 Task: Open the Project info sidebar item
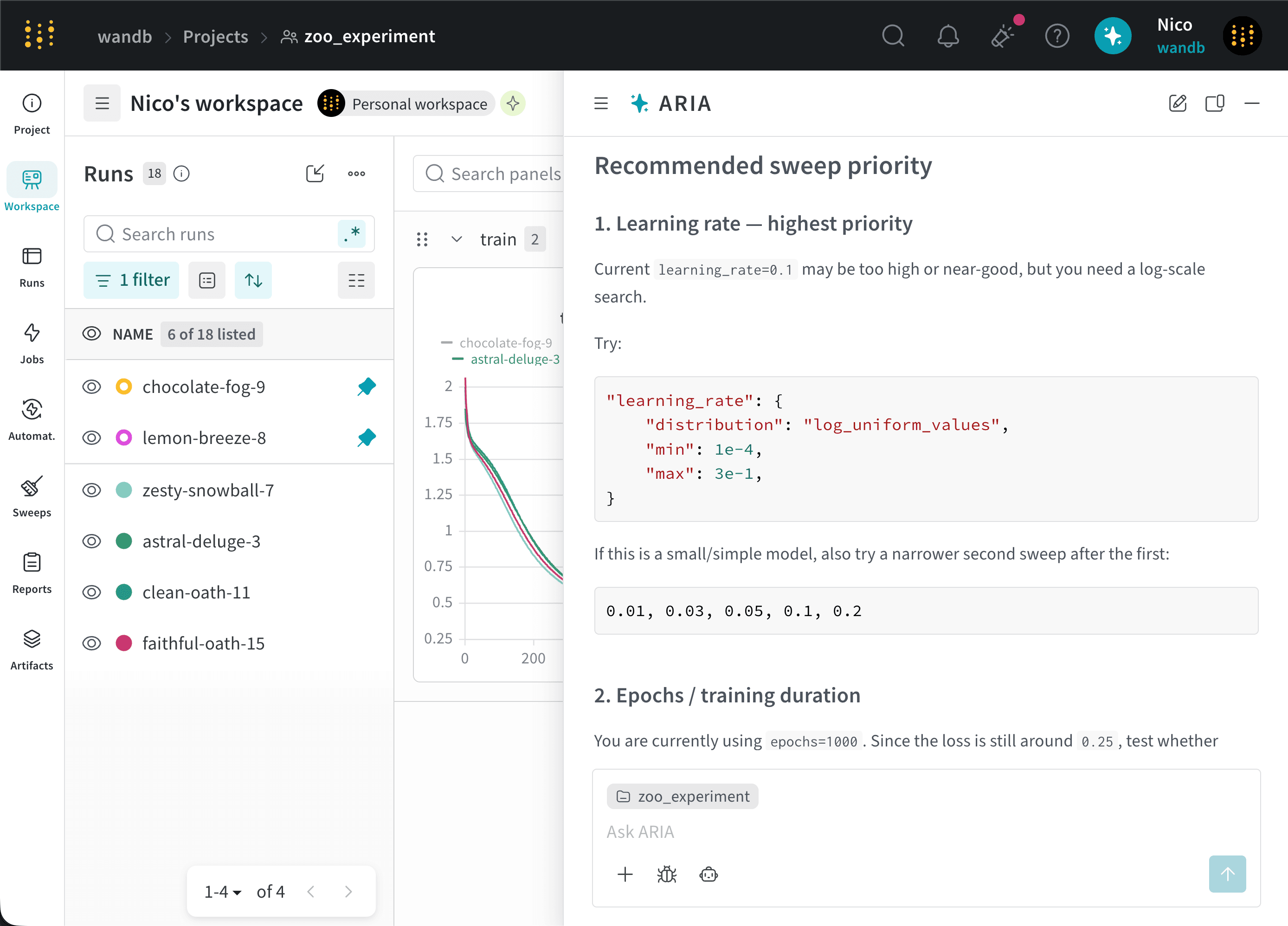32,114
